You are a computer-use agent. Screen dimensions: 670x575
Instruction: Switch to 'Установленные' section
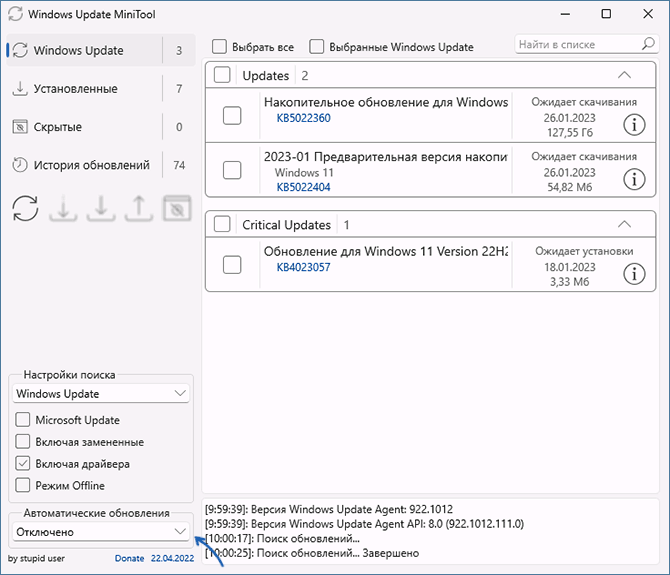tap(101, 88)
